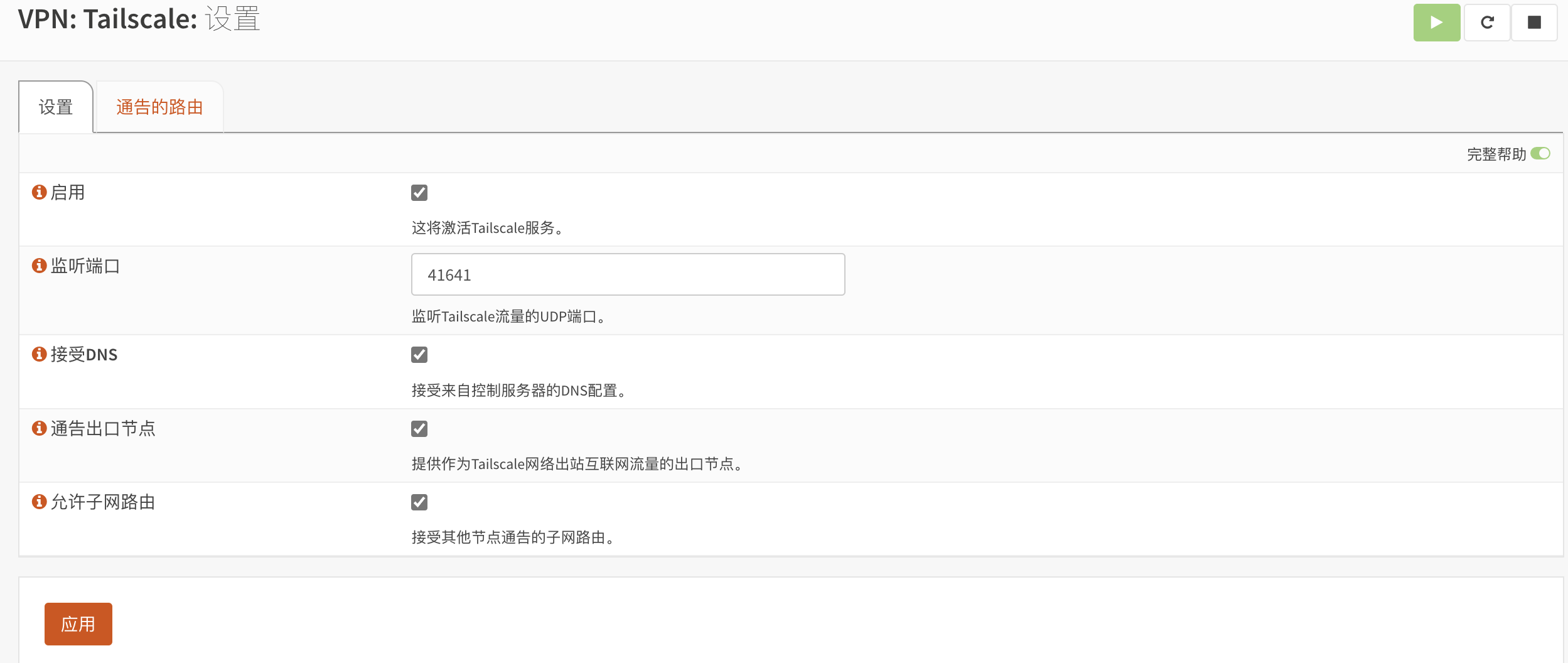Uncheck the 启用 checkbox
This screenshot has height=663, width=1568.
click(419, 193)
